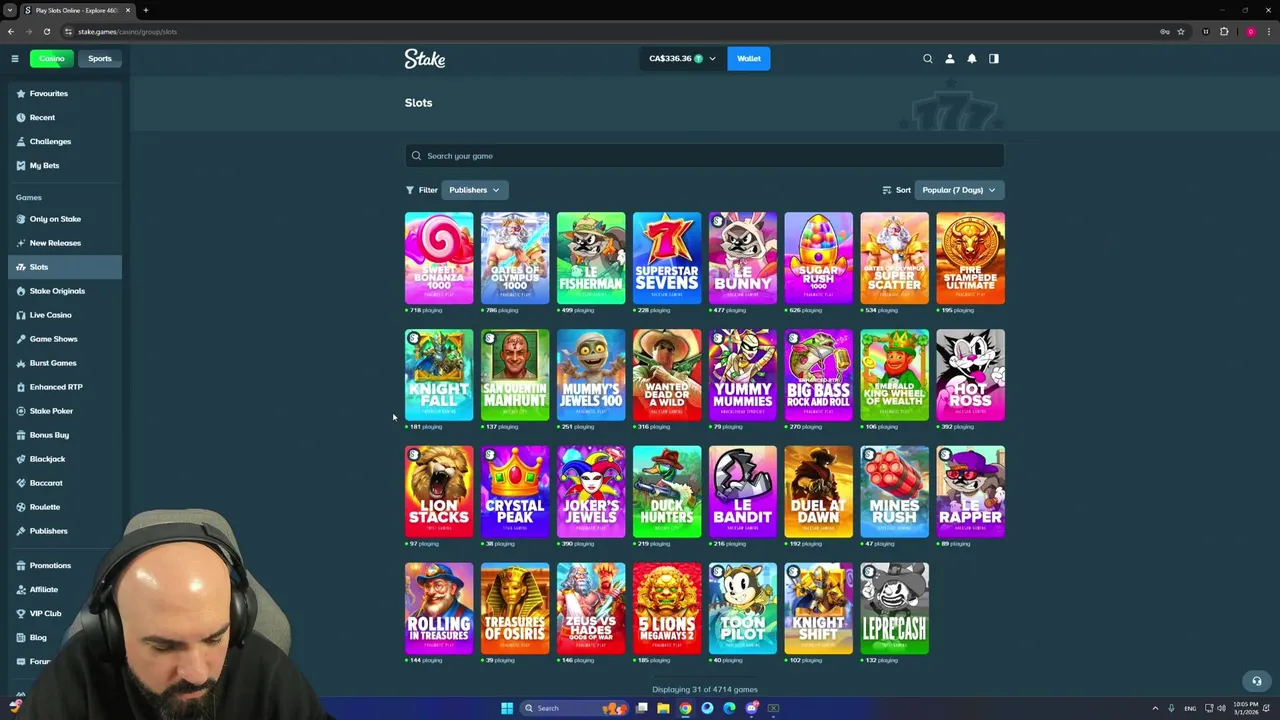Bookmark this page with star icon

point(1181,31)
